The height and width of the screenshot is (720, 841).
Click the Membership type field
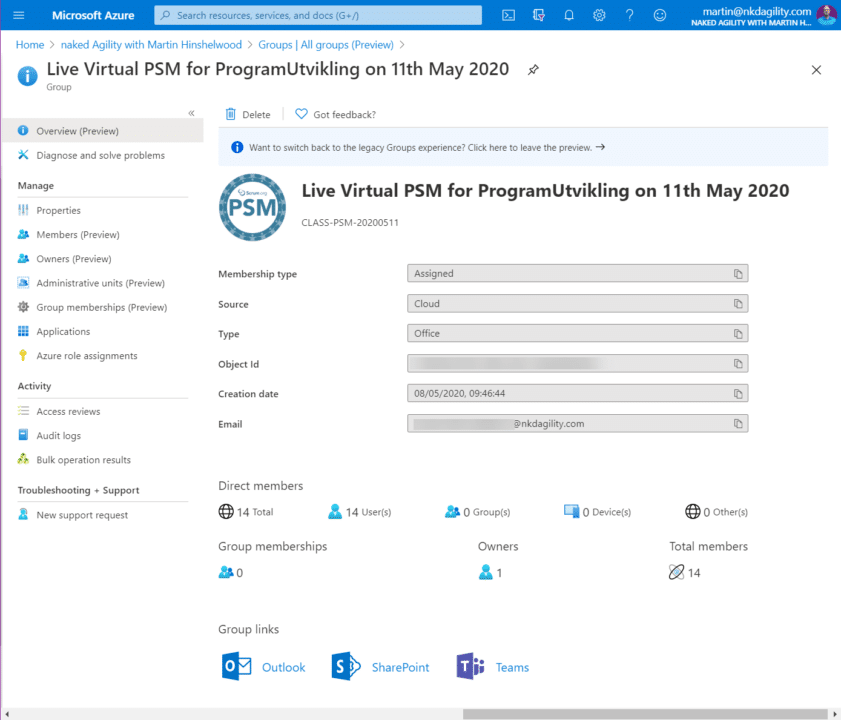577,274
